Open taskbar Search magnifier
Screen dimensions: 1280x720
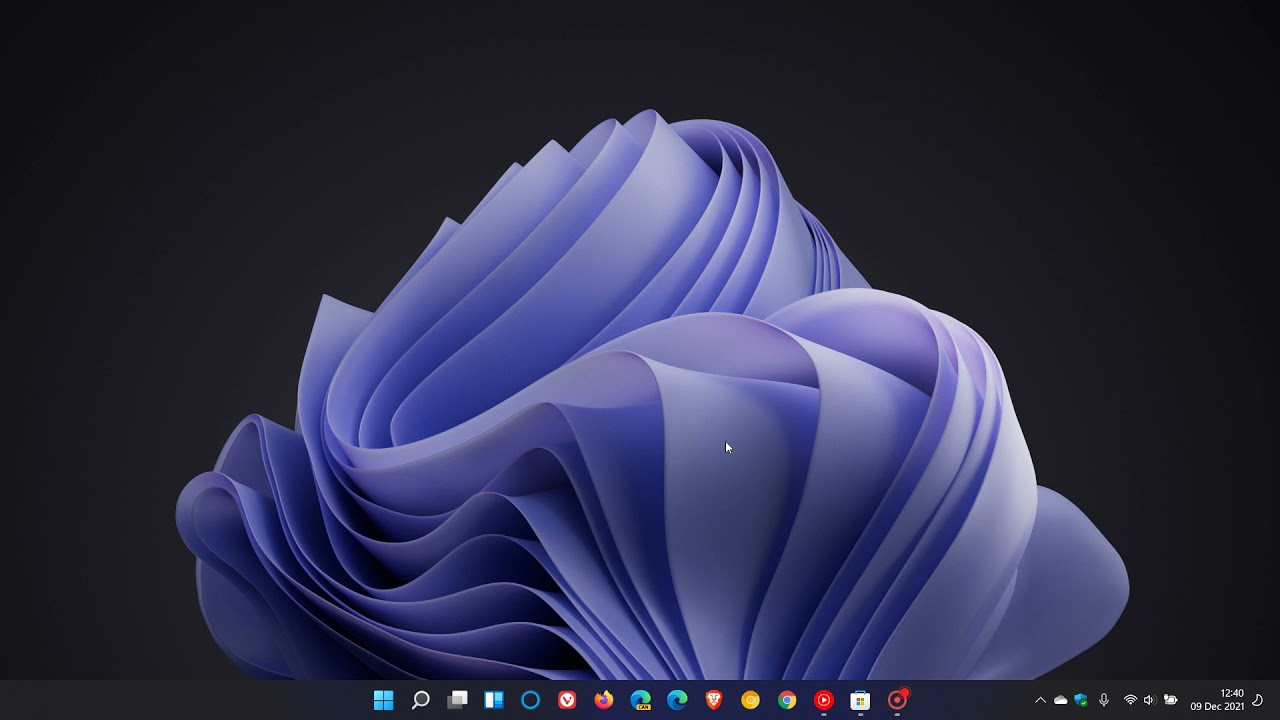[x=421, y=700]
